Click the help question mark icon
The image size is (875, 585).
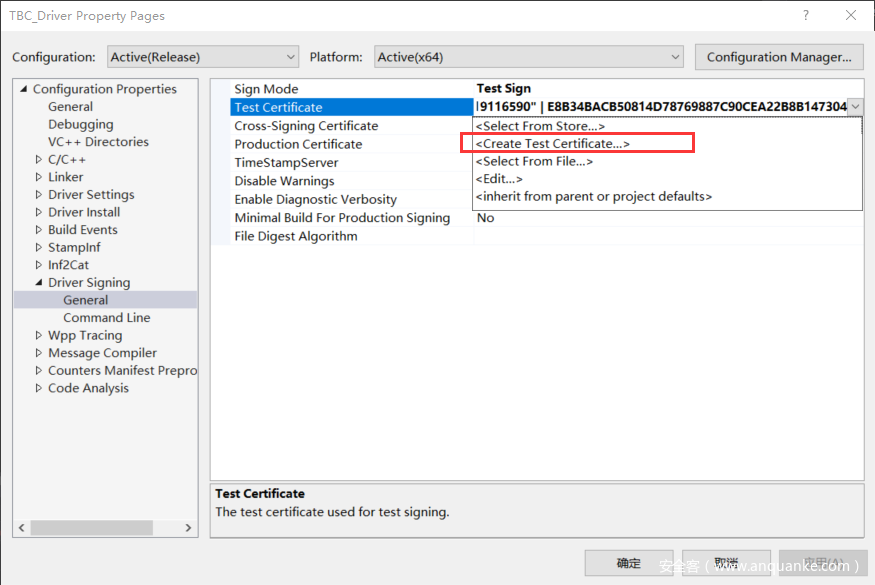(x=806, y=16)
